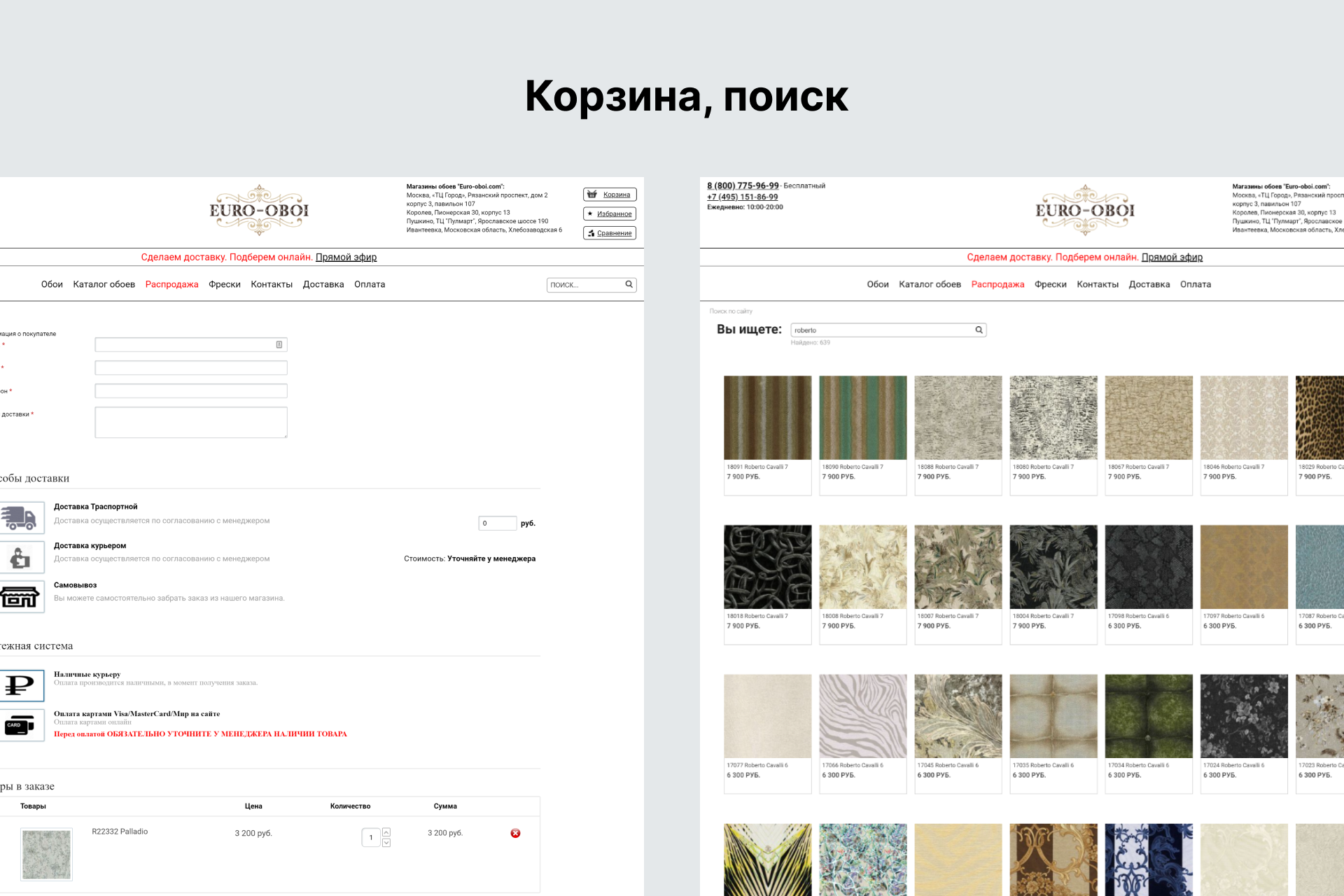1344x896 pixels.
Task: Open Оплата on search page
Action: click(x=1196, y=284)
